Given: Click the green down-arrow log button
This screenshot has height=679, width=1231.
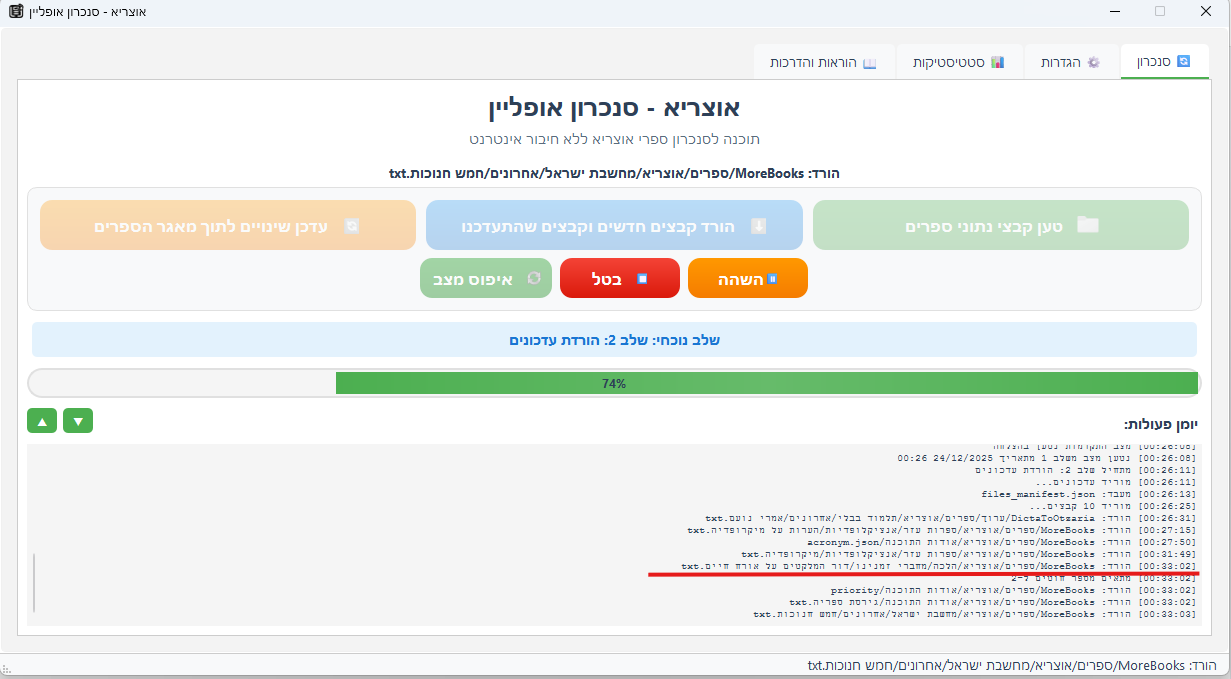Looking at the screenshot, I should point(78,422).
